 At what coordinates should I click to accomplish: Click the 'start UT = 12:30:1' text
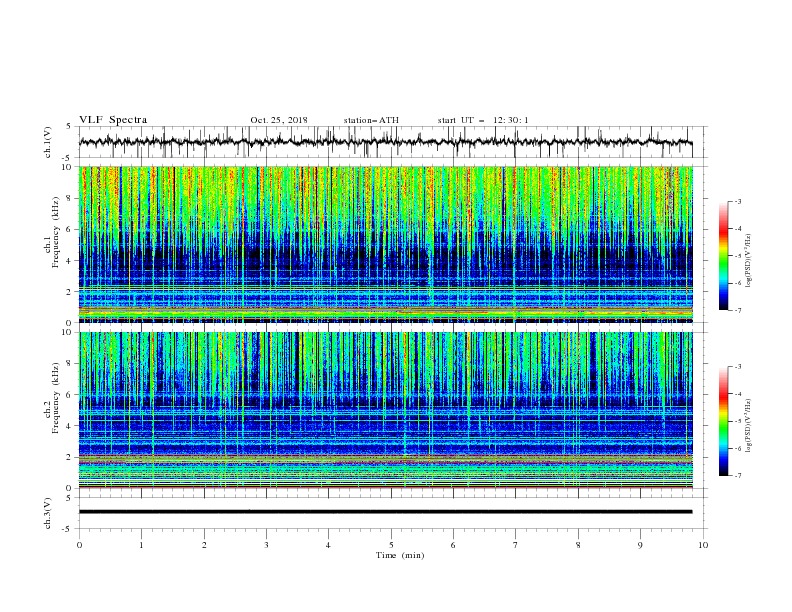click(483, 120)
